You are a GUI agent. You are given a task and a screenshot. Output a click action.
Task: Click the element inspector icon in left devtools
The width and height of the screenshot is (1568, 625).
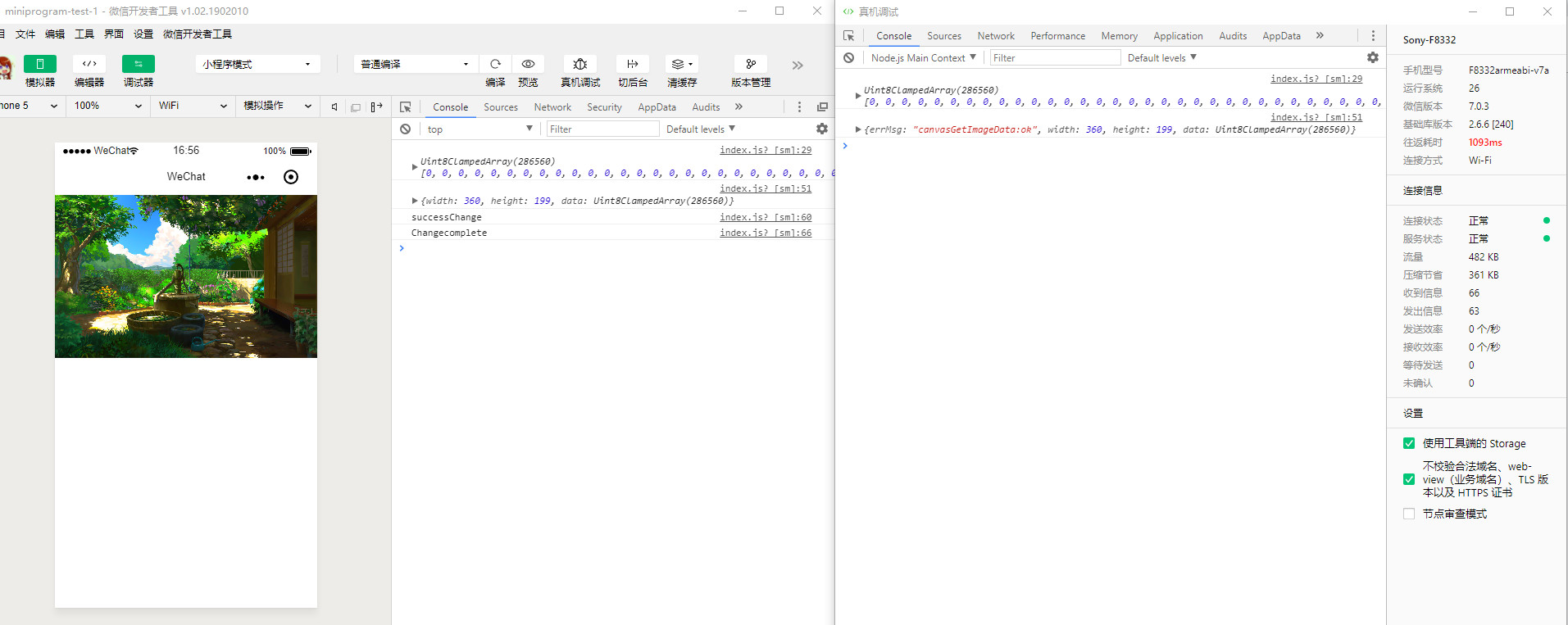tap(405, 107)
